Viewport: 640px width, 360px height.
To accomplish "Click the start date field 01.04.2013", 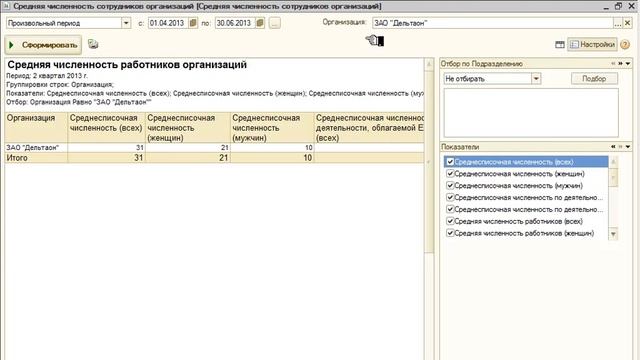I will pos(168,23).
